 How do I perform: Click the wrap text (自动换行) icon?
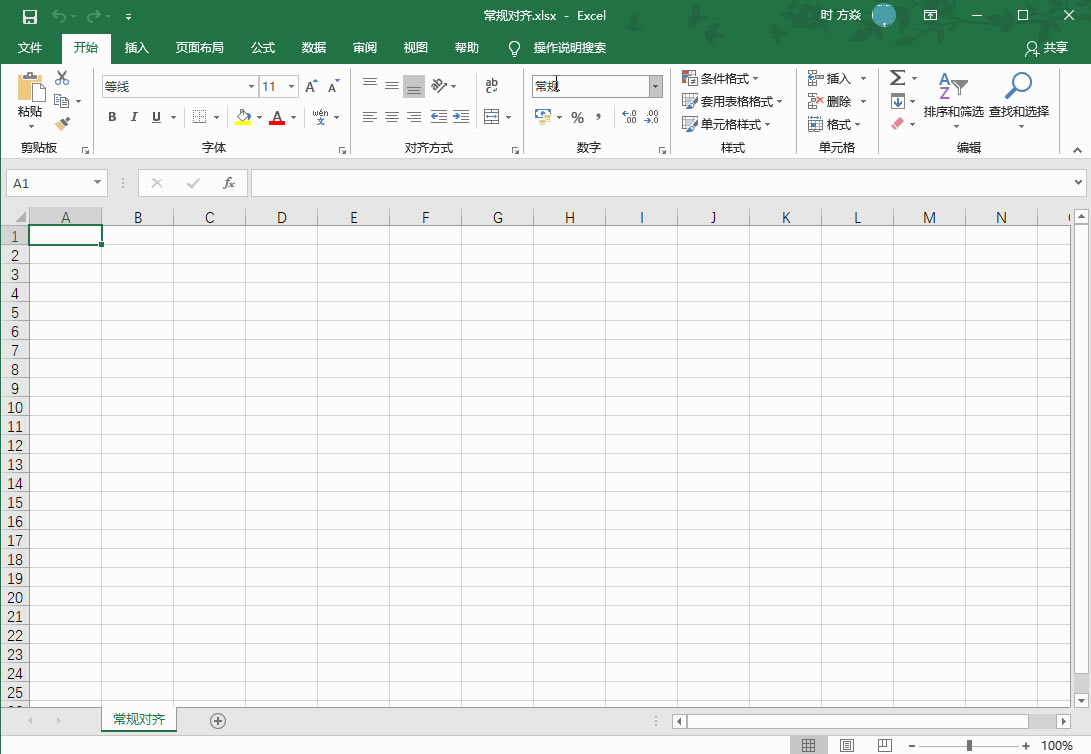[490, 86]
